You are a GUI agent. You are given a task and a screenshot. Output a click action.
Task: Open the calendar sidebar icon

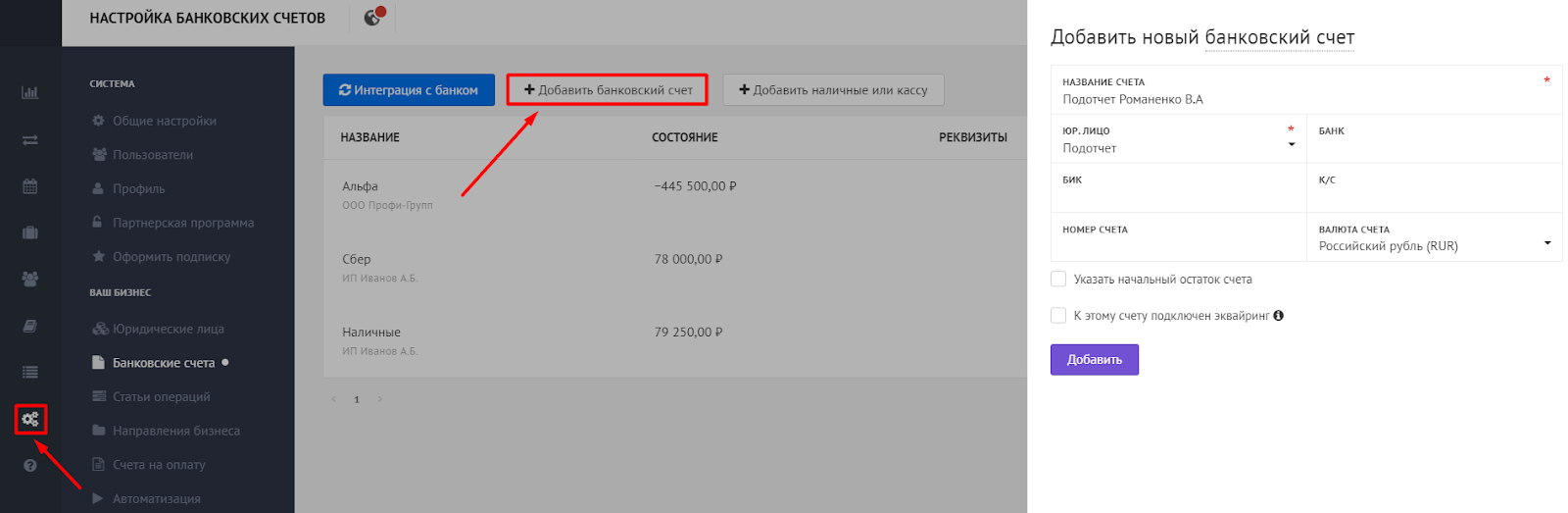(30, 186)
